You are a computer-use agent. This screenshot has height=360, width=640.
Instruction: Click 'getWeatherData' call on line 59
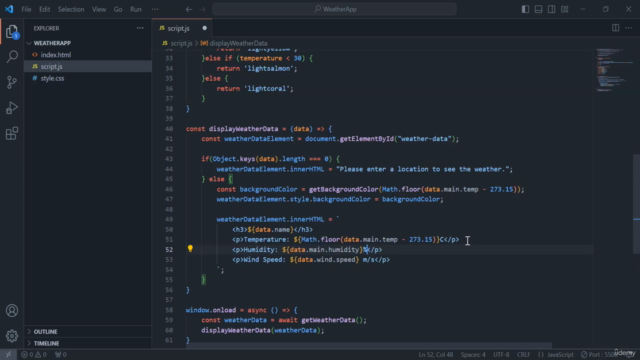click(328, 320)
